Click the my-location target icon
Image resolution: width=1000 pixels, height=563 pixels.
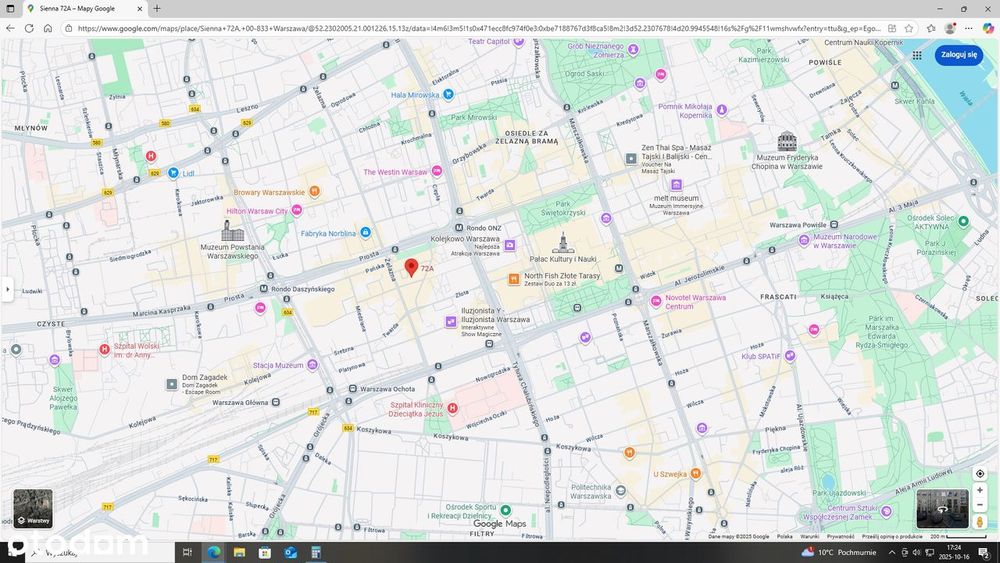click(x=980, y=474)
